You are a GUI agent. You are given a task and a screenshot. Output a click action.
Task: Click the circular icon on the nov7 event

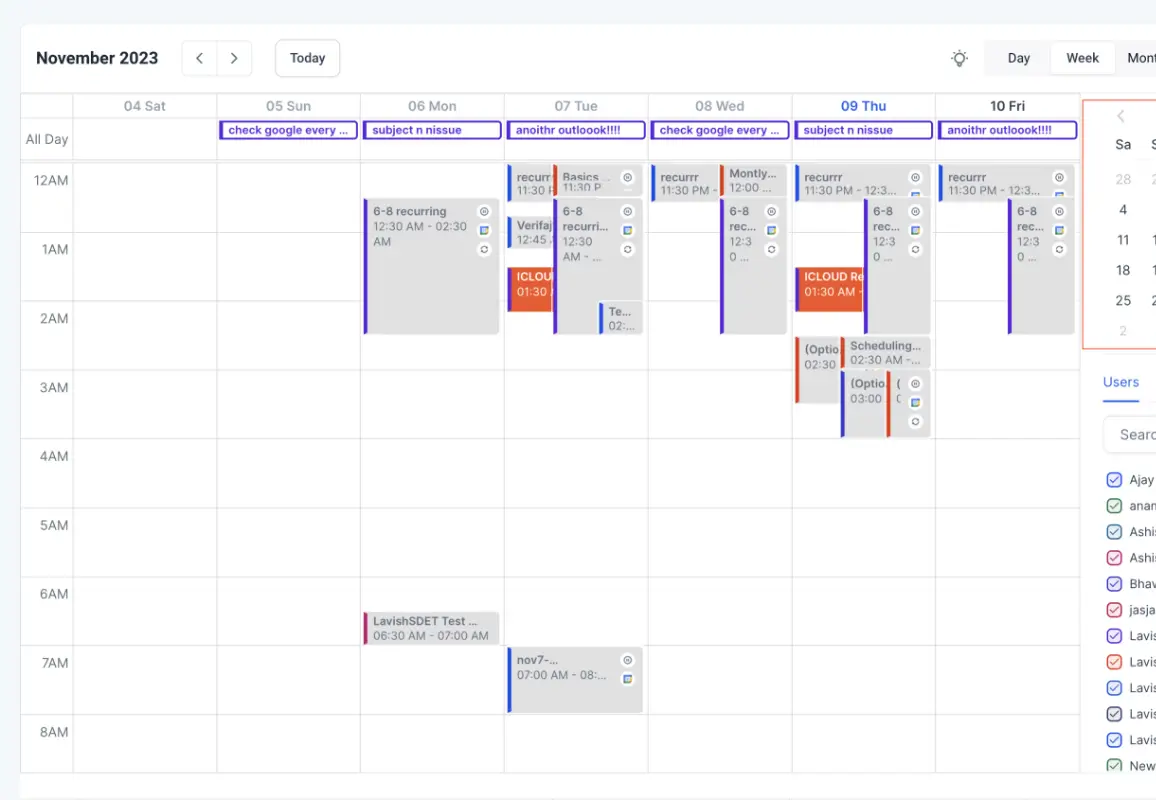tap(627, 660)
